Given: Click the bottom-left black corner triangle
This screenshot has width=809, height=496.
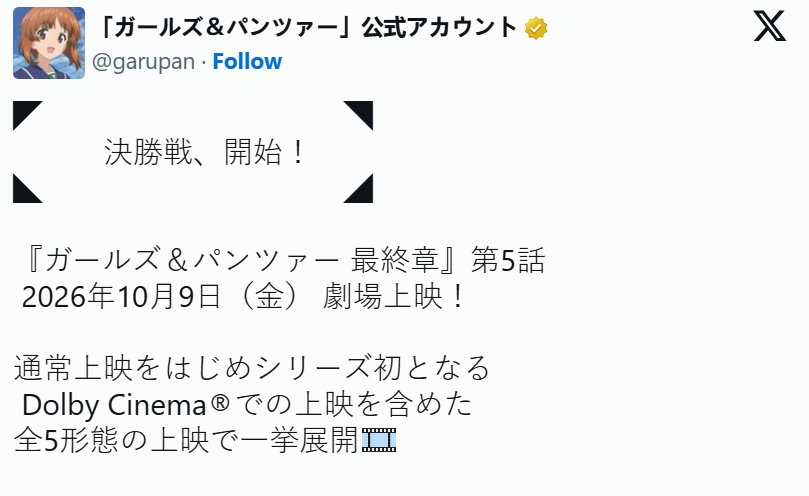Looking at the screenshot, I should (28, 188).
